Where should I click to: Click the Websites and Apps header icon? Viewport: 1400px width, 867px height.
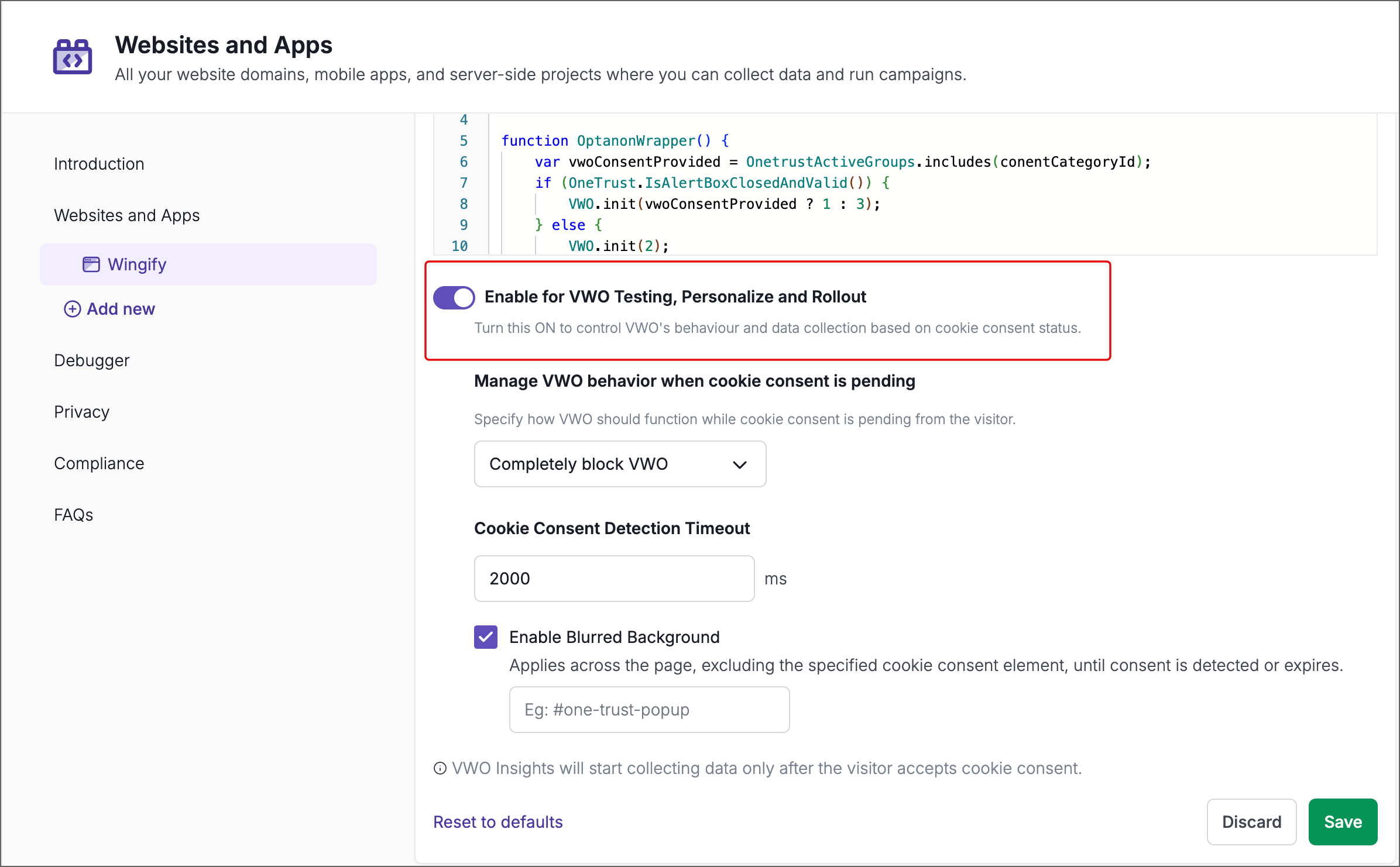pos(73,57)
